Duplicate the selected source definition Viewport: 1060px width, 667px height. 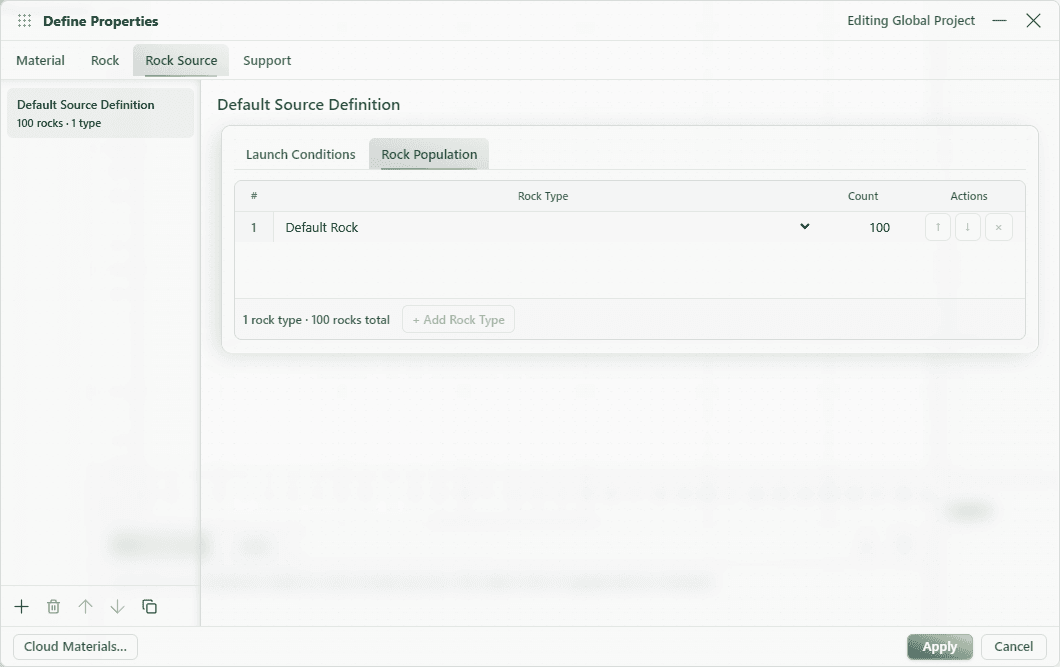coord(149,607)
